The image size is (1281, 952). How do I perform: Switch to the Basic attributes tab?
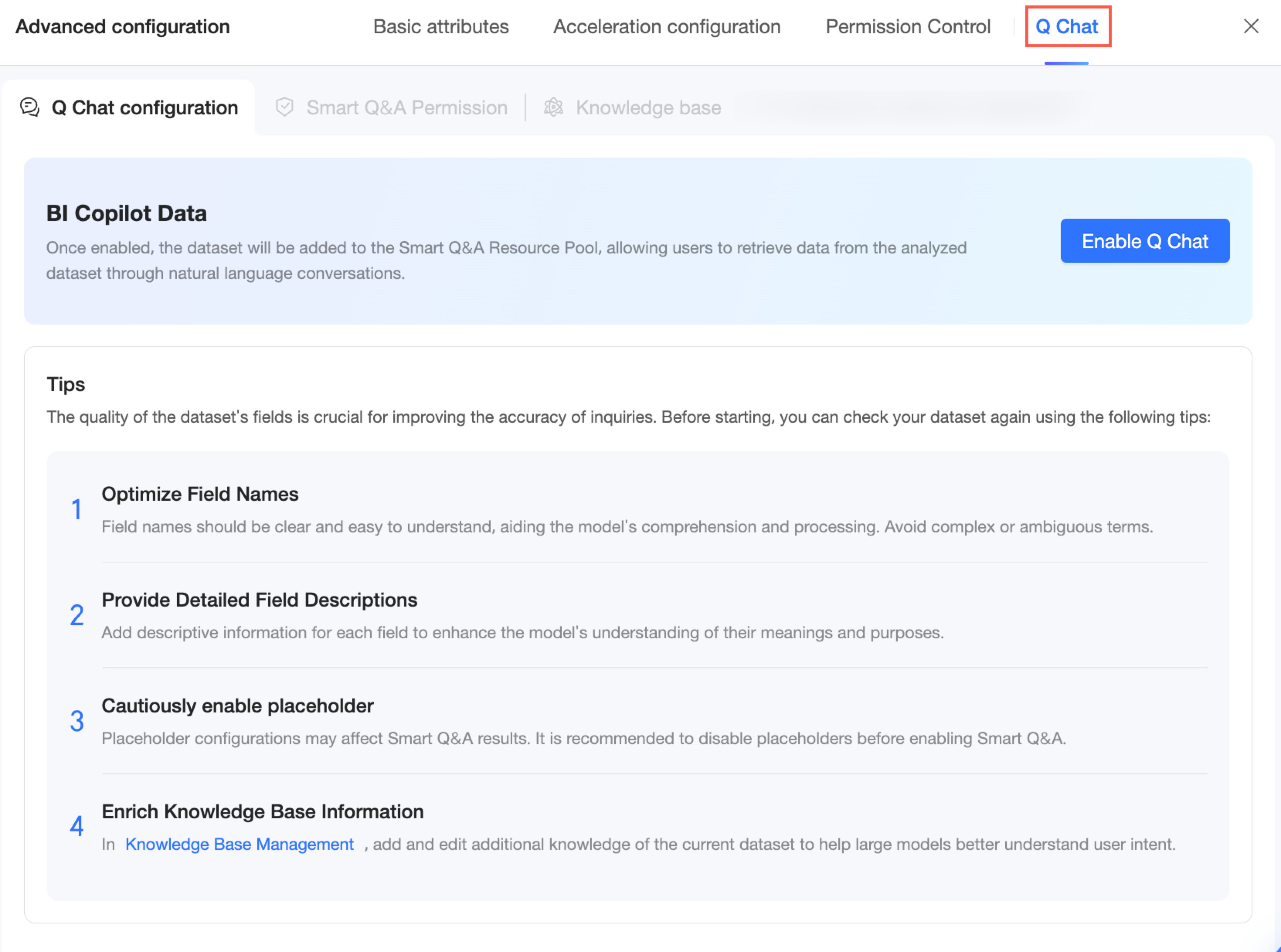(x=441, y=27)
